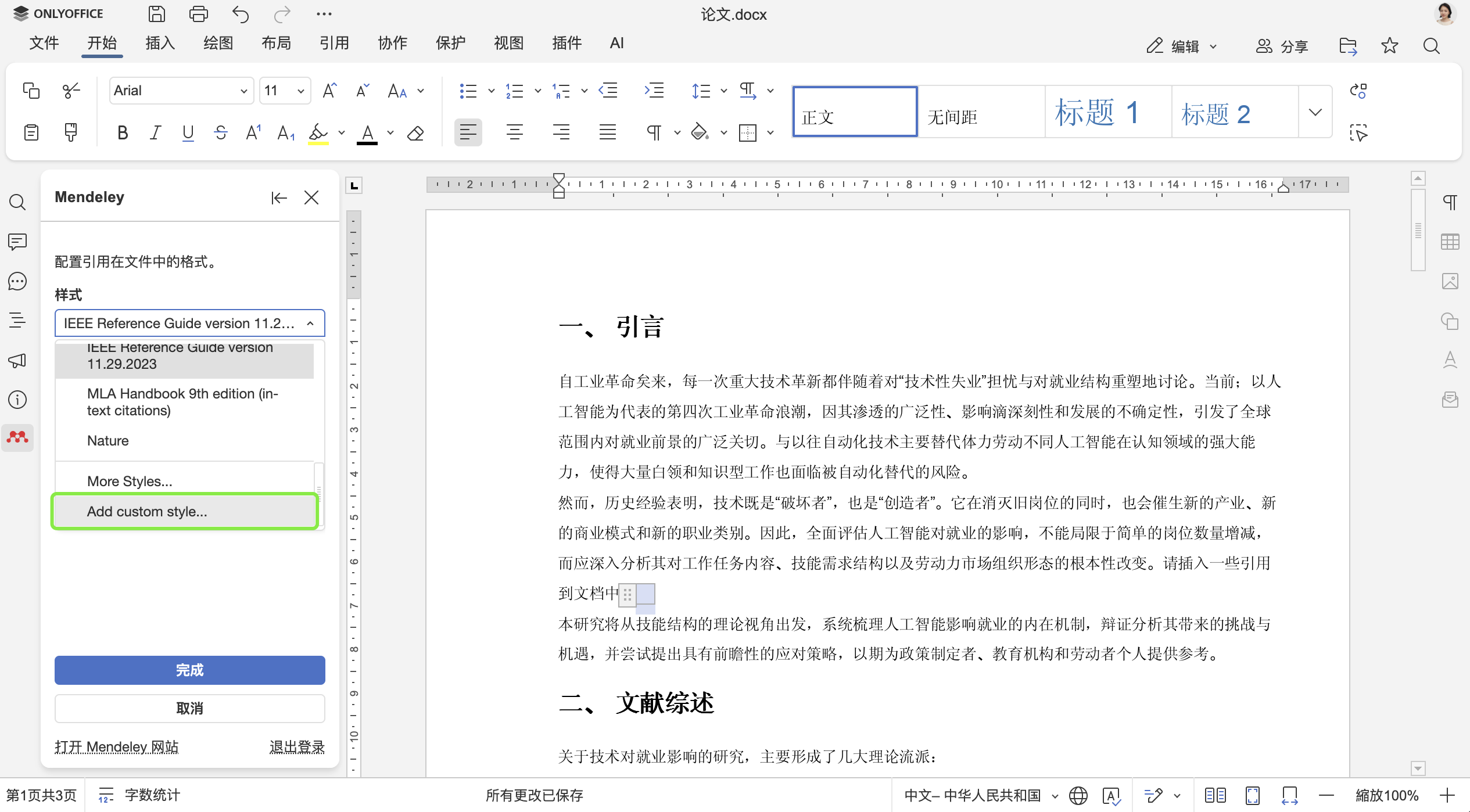The height and width of the screenshot is (812, 1470).
Task: Open the Search icon in left sidebar
Action: click(x=17, y=202)
